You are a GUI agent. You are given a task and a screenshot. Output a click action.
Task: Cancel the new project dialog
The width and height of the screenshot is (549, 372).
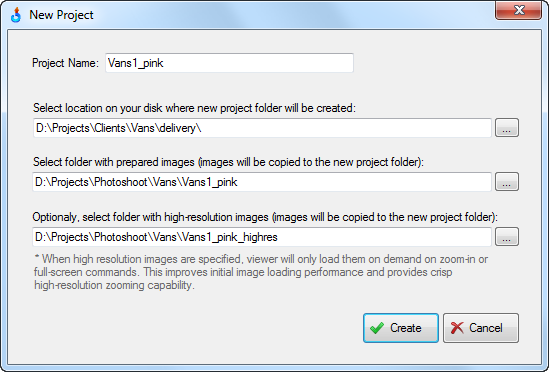pos(481,328)
